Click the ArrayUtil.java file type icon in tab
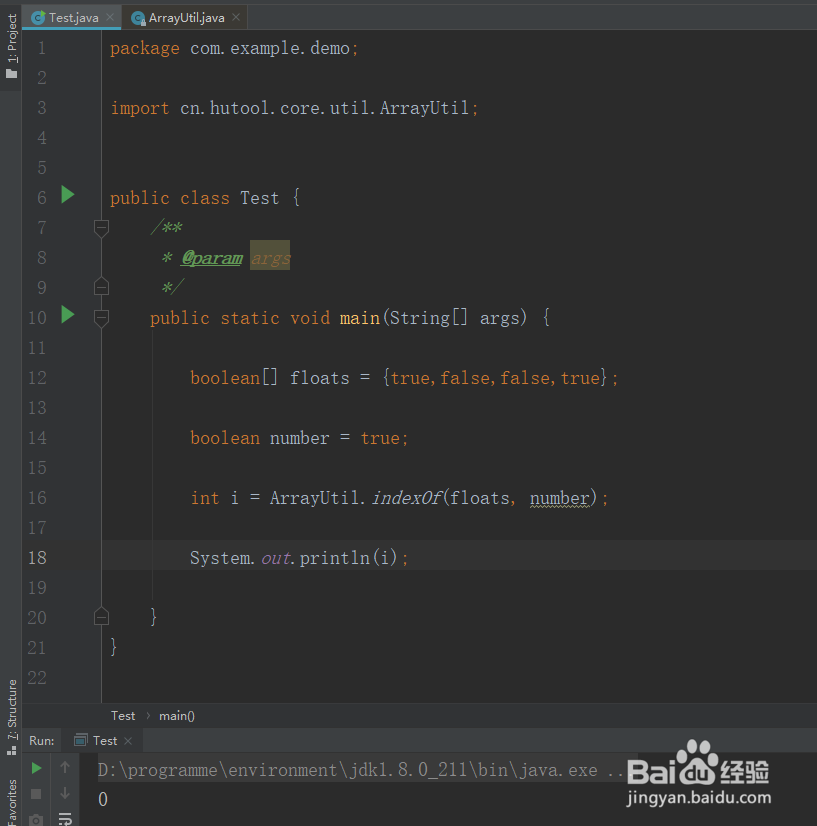Viewport: 817px width, 826px height. [138, 18]
